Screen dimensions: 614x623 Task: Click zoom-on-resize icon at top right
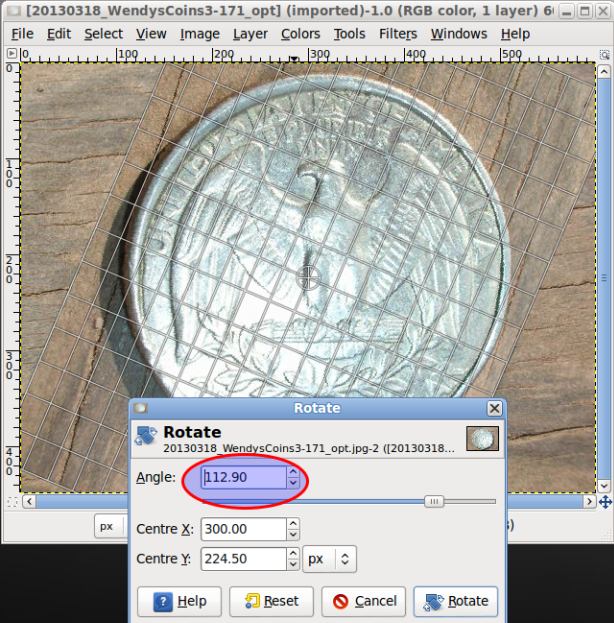pyautogui.click(x=604, y=54)
